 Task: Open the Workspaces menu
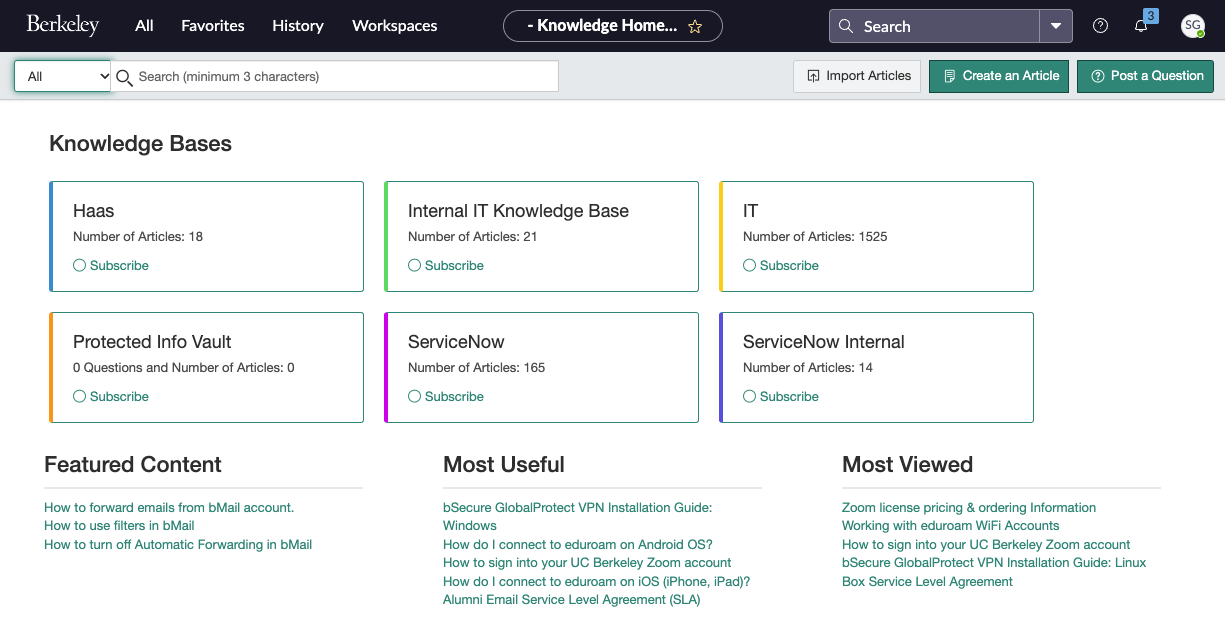click(394, 26)
